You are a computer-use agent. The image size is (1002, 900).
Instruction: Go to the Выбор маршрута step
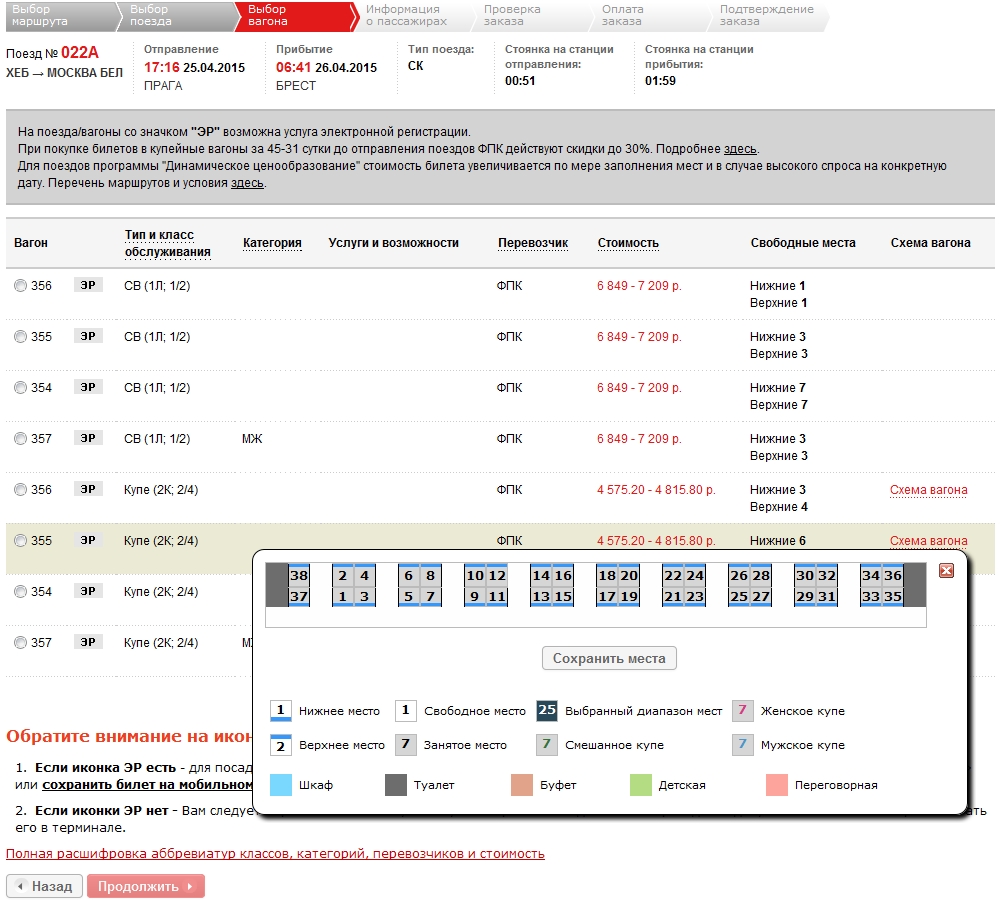[x=42, y=15]
